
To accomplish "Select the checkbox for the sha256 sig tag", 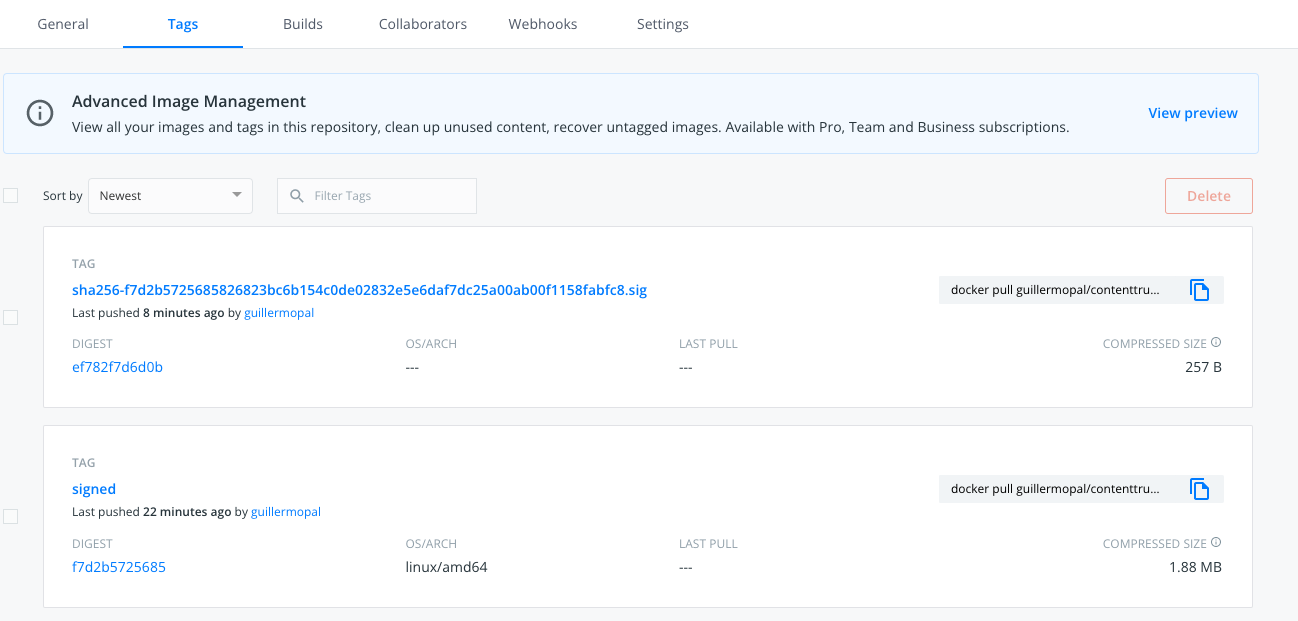I will [x=11, y=317].
